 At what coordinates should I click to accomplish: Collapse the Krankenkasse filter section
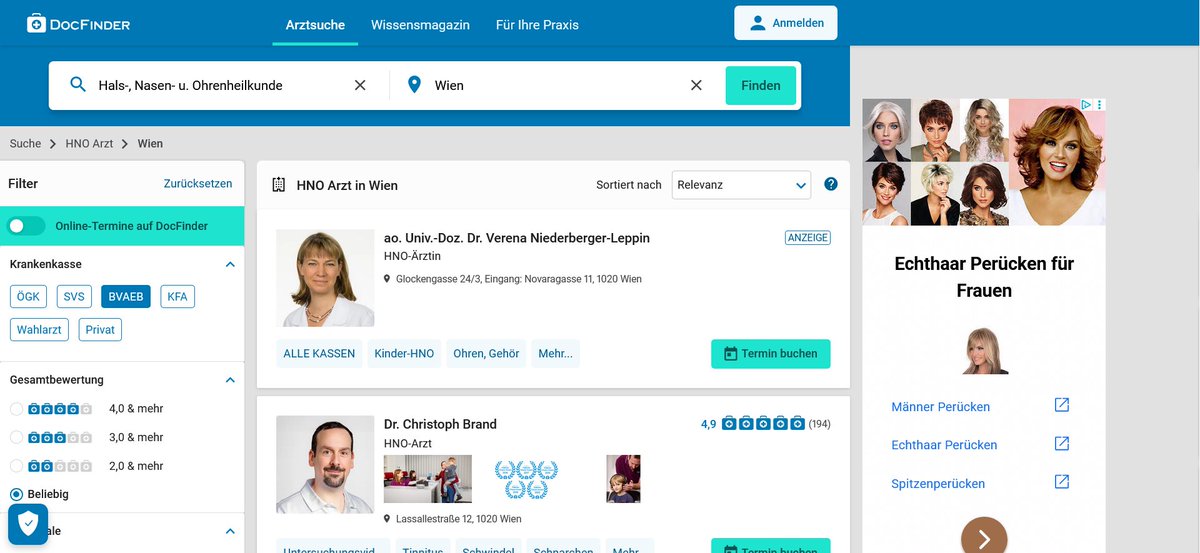[230, 265]
